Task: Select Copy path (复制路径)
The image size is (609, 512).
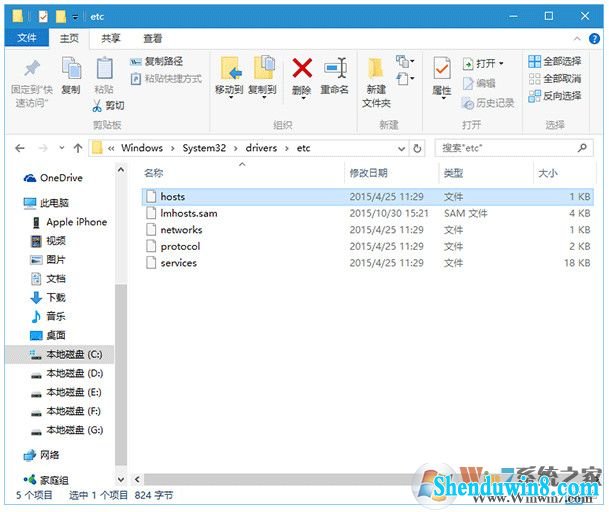Action: pos(156,61)
